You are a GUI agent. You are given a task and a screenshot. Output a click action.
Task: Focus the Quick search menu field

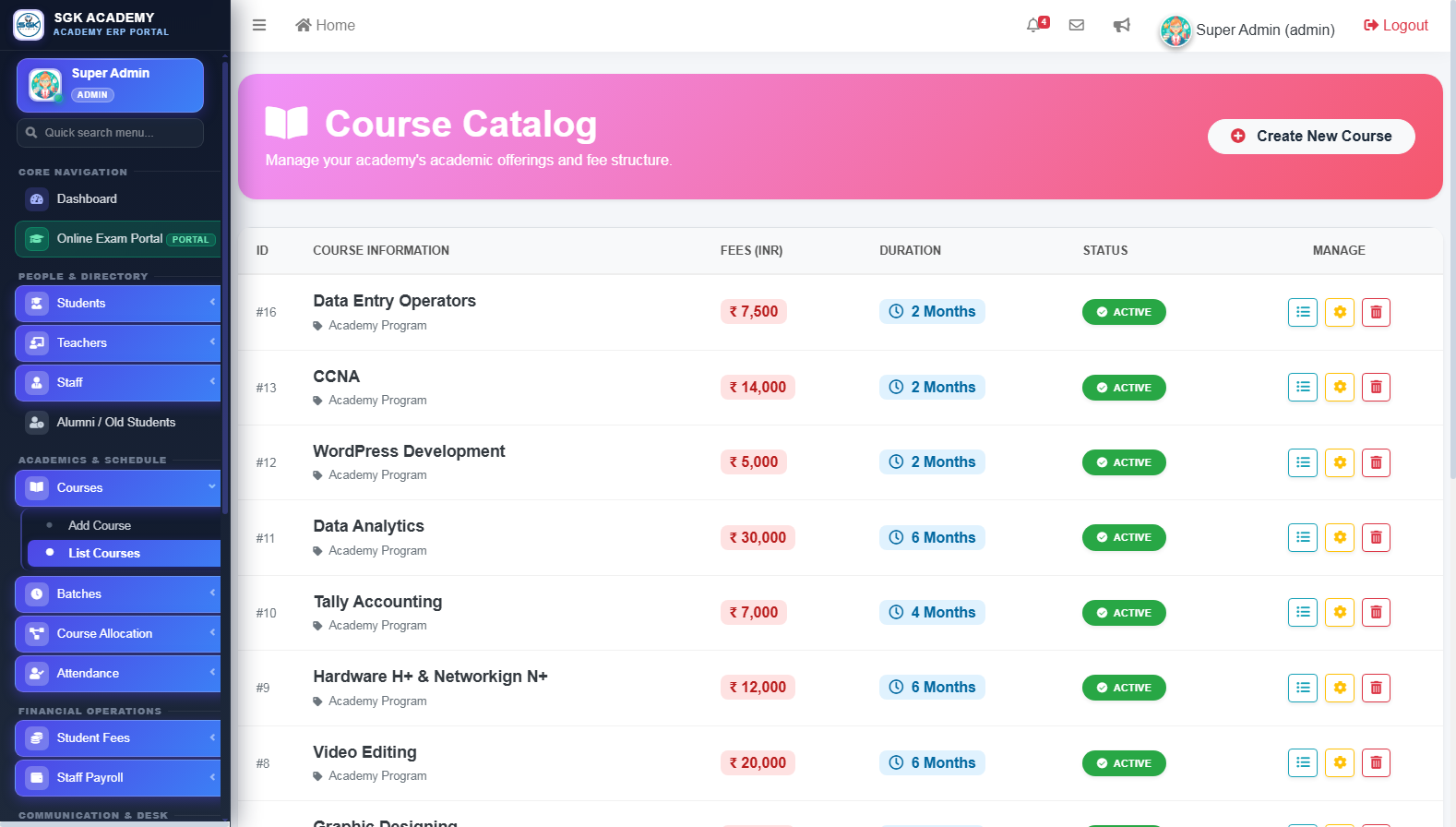(110, 133)
